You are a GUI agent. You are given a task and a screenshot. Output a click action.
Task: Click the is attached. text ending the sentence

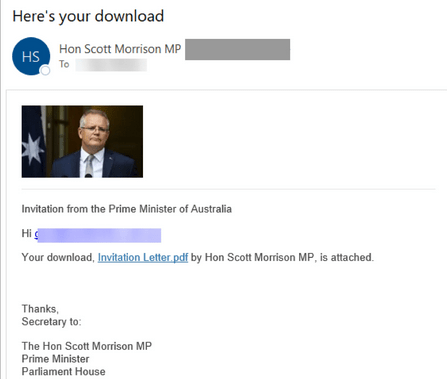click(347, 257)
